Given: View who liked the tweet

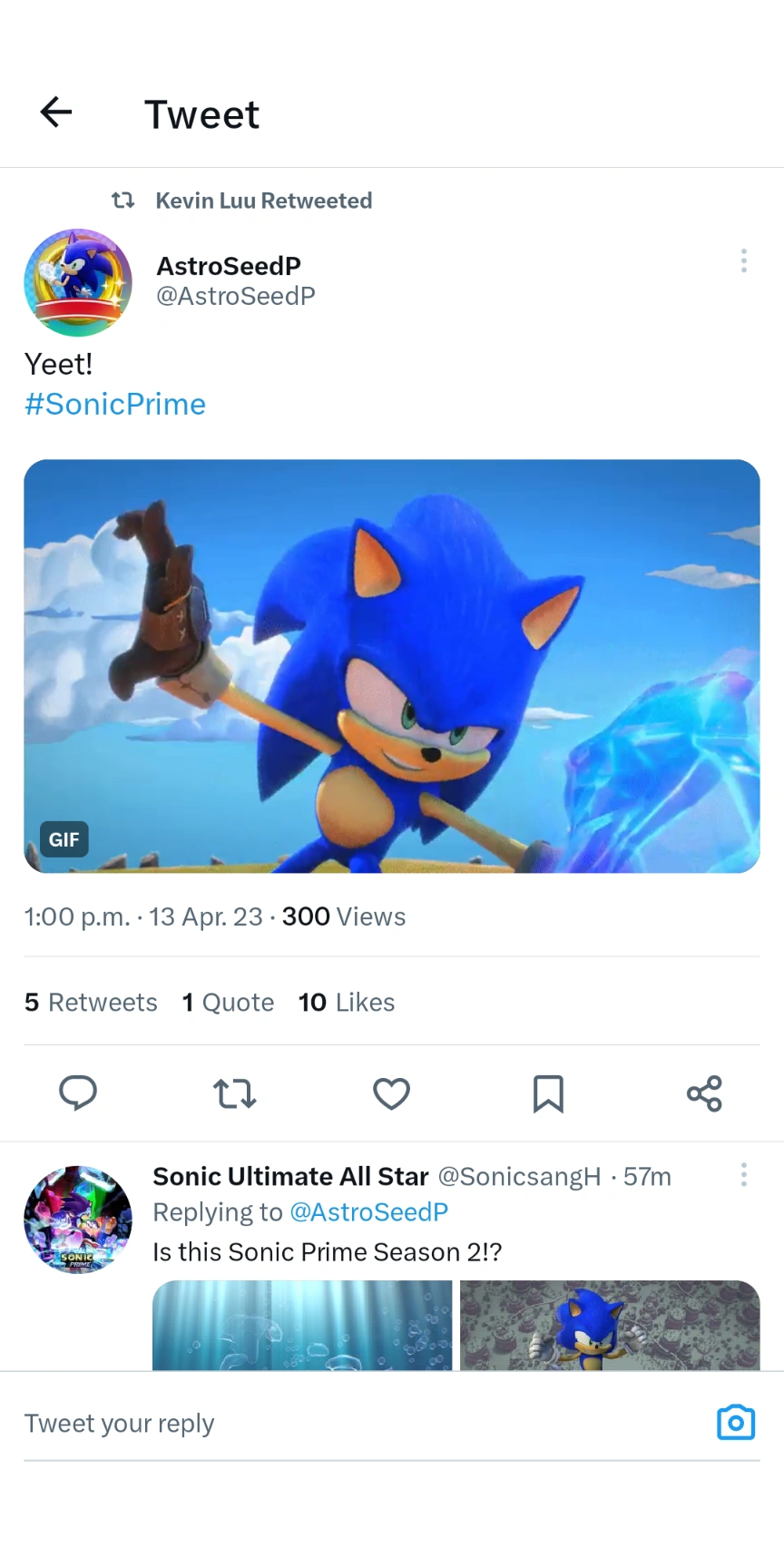Looking at the screenshot, I should [346, 1002].
